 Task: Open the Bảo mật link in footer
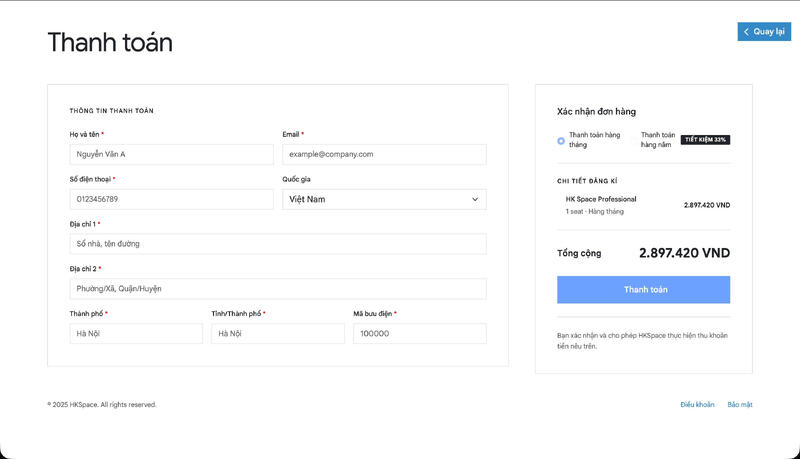coord(740,405)
